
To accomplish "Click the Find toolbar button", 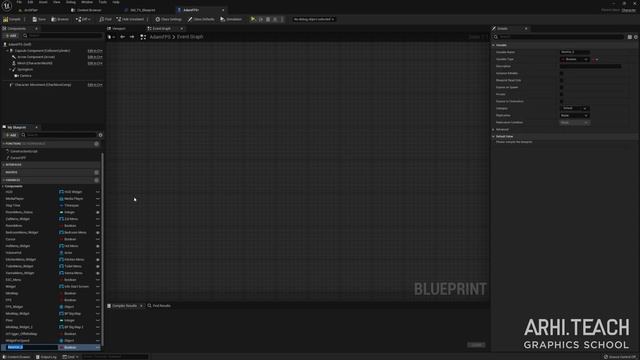I will [x=105, y=19].
